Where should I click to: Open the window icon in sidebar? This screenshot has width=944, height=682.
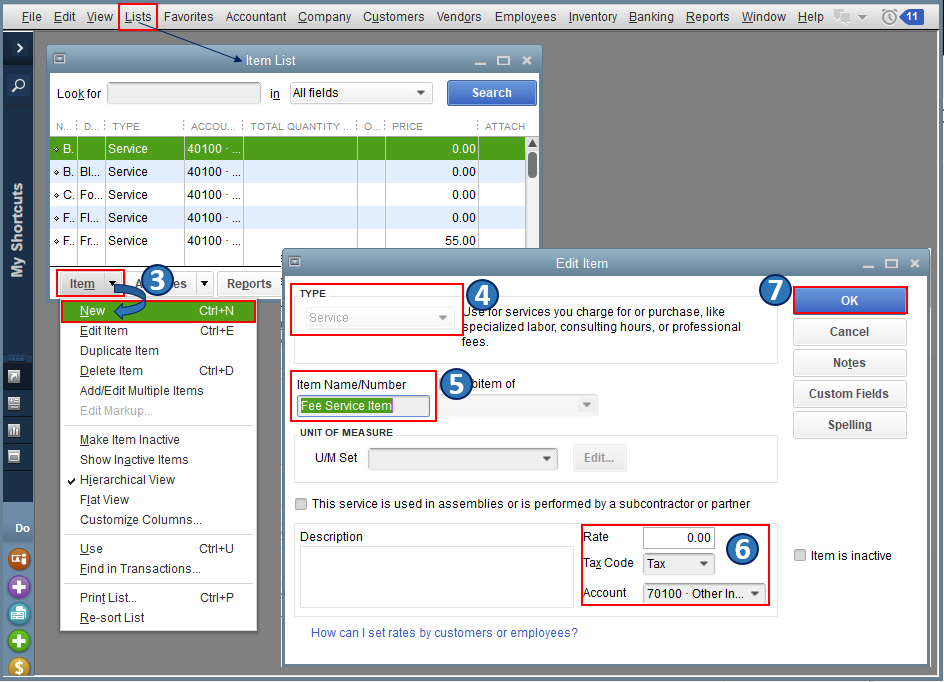(14, 457)
